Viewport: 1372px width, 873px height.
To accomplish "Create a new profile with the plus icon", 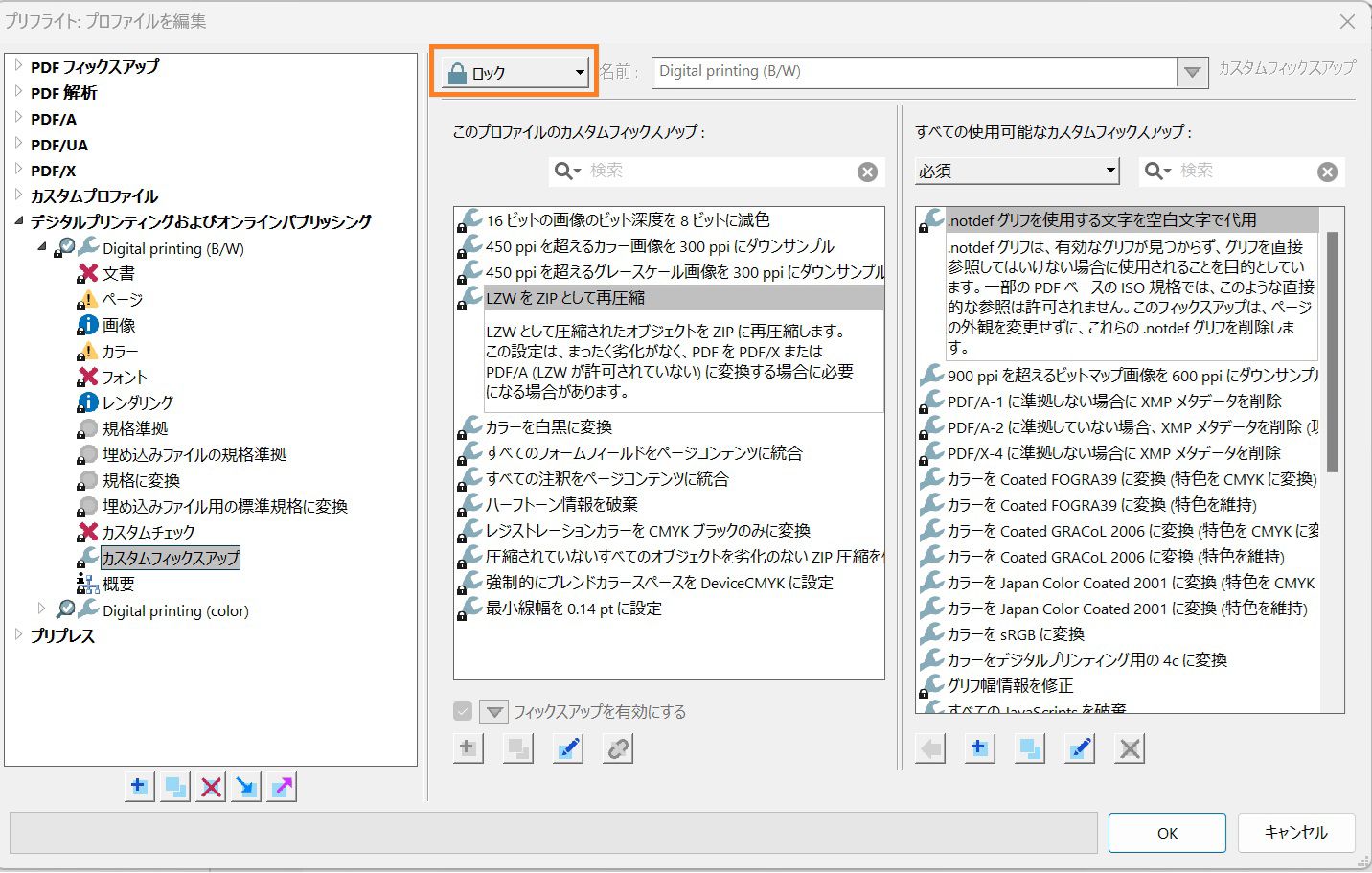I will [x=139, y=786].
